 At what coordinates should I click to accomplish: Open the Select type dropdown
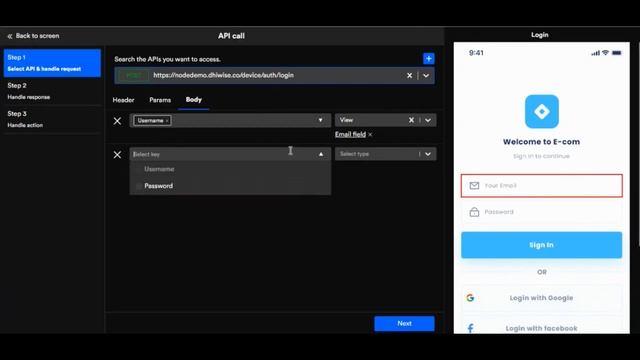click(385, 154)
